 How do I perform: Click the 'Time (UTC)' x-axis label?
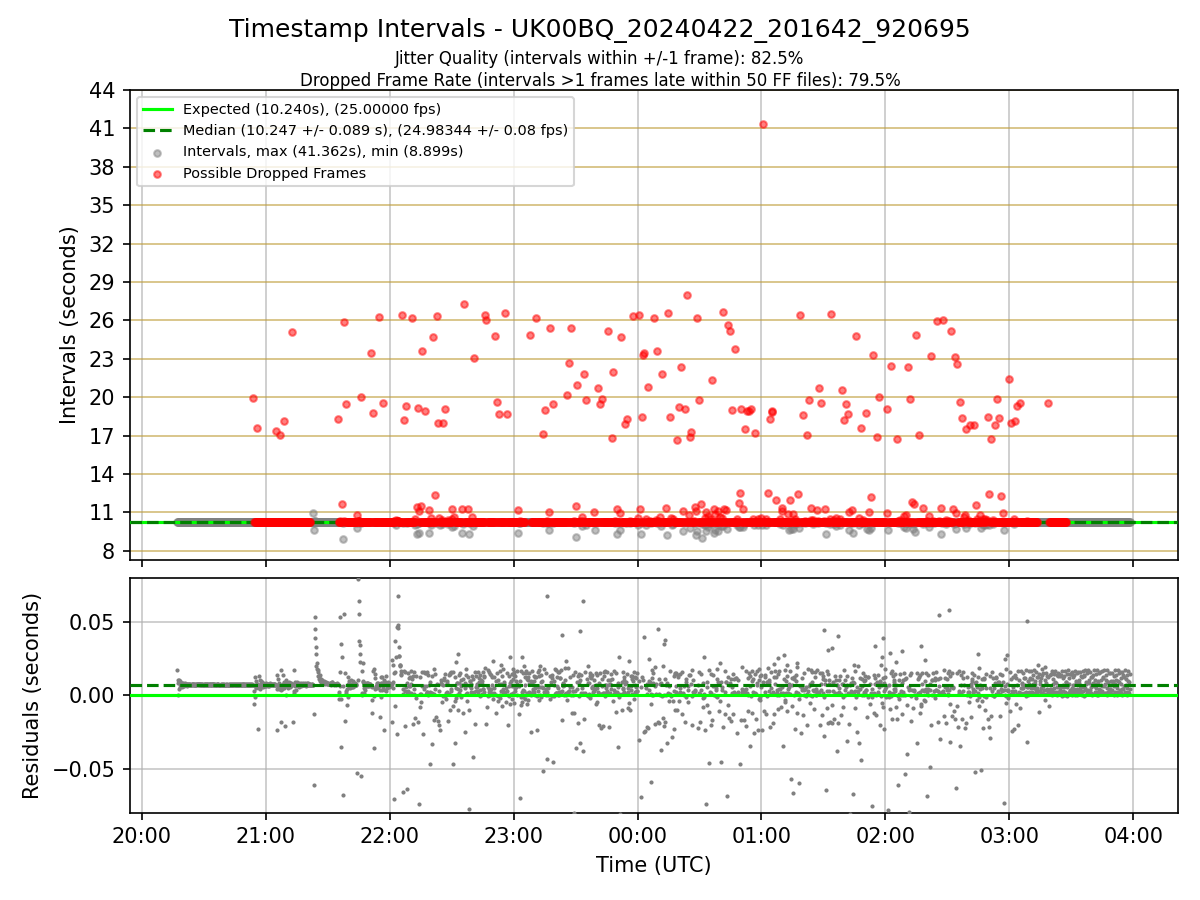point(653,865)
